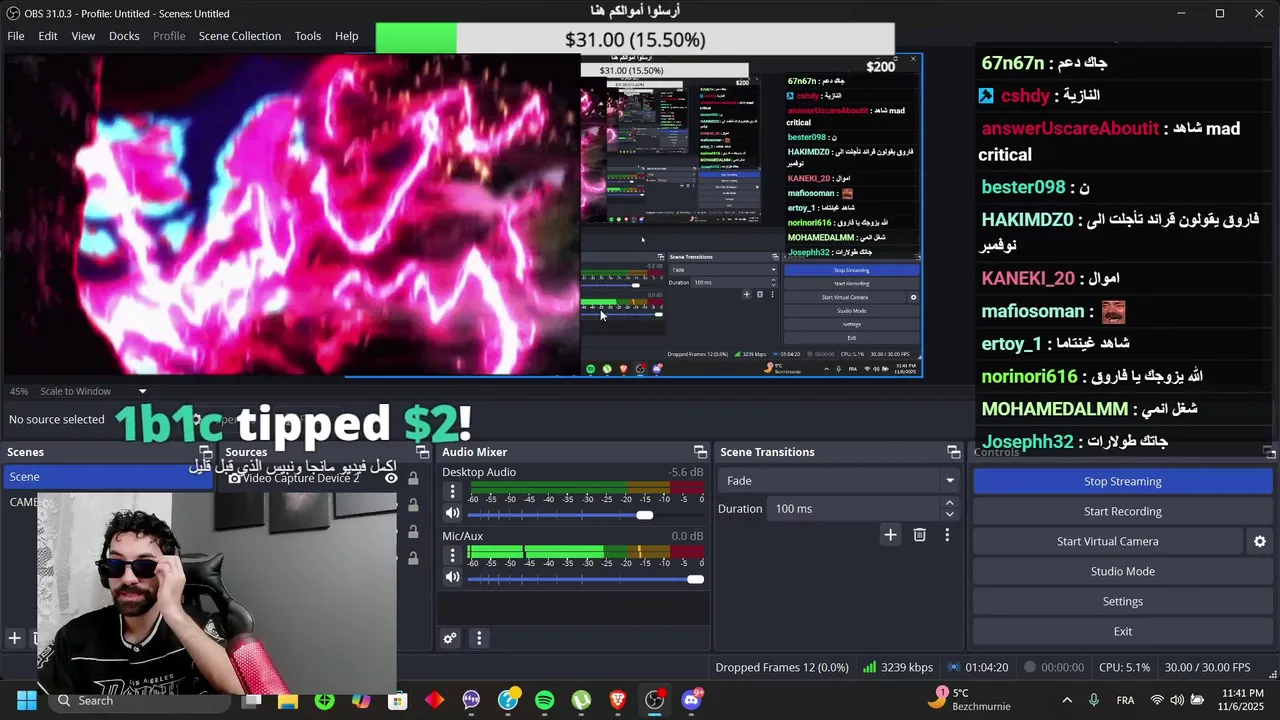The height and width of the screenshot is (720, 1280).
Task: Open Mic/Aux three-dot options menu
Action: click(x=452, y=555)
